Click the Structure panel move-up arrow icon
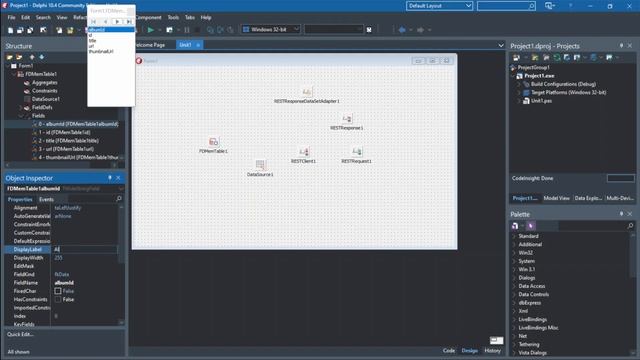 pyautogui.click(x=32, y=57)
